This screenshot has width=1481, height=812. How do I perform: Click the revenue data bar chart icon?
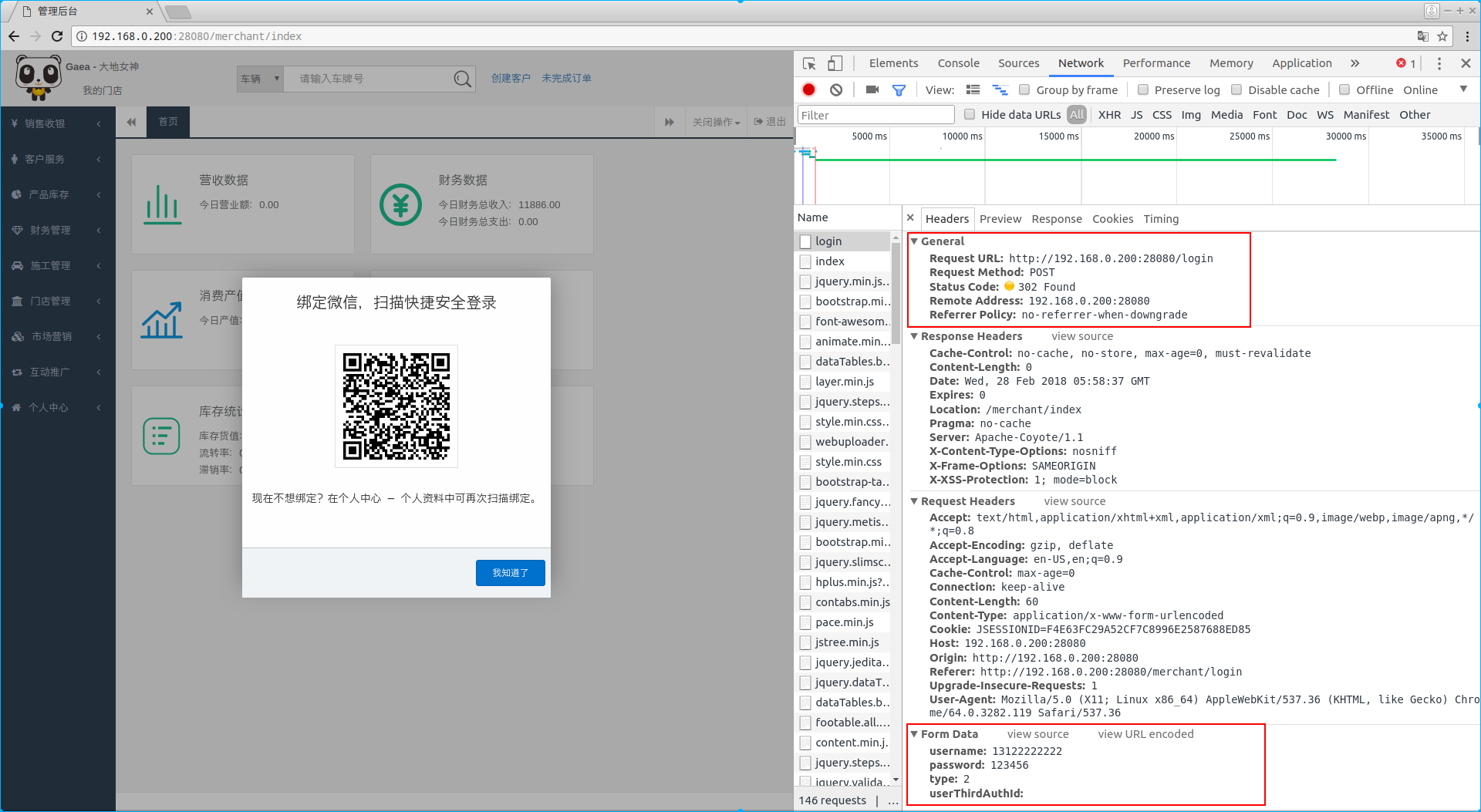(x=162, y=204)
